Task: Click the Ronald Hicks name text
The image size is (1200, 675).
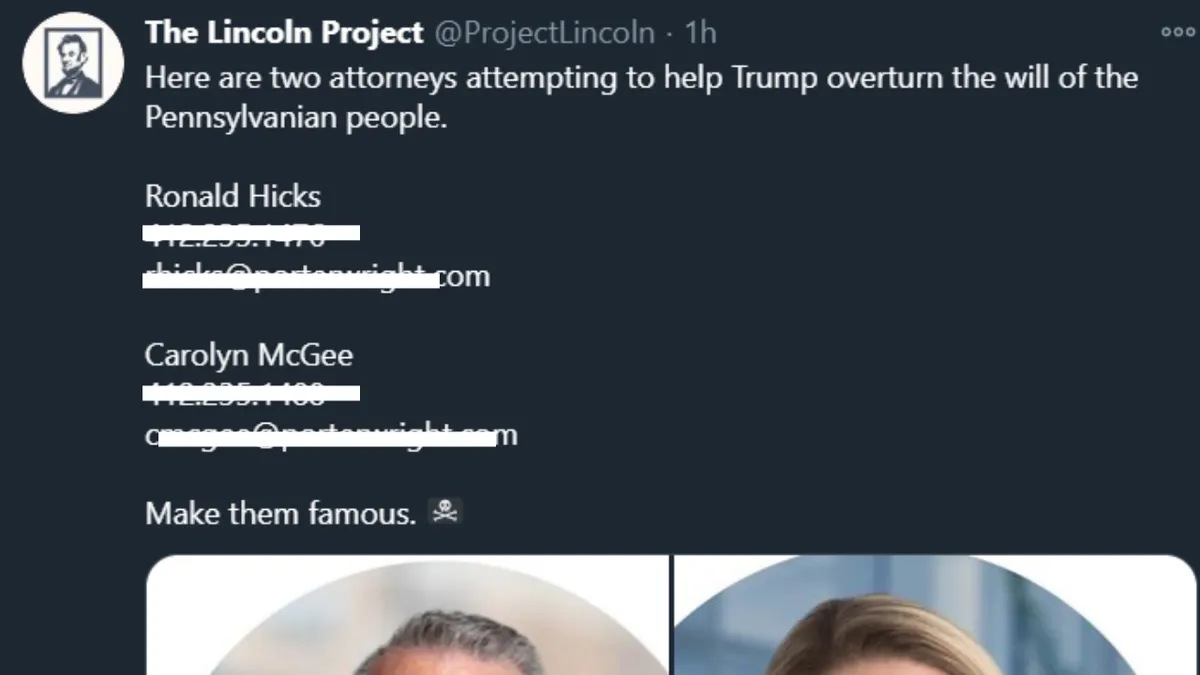Action: coord(232,196)
